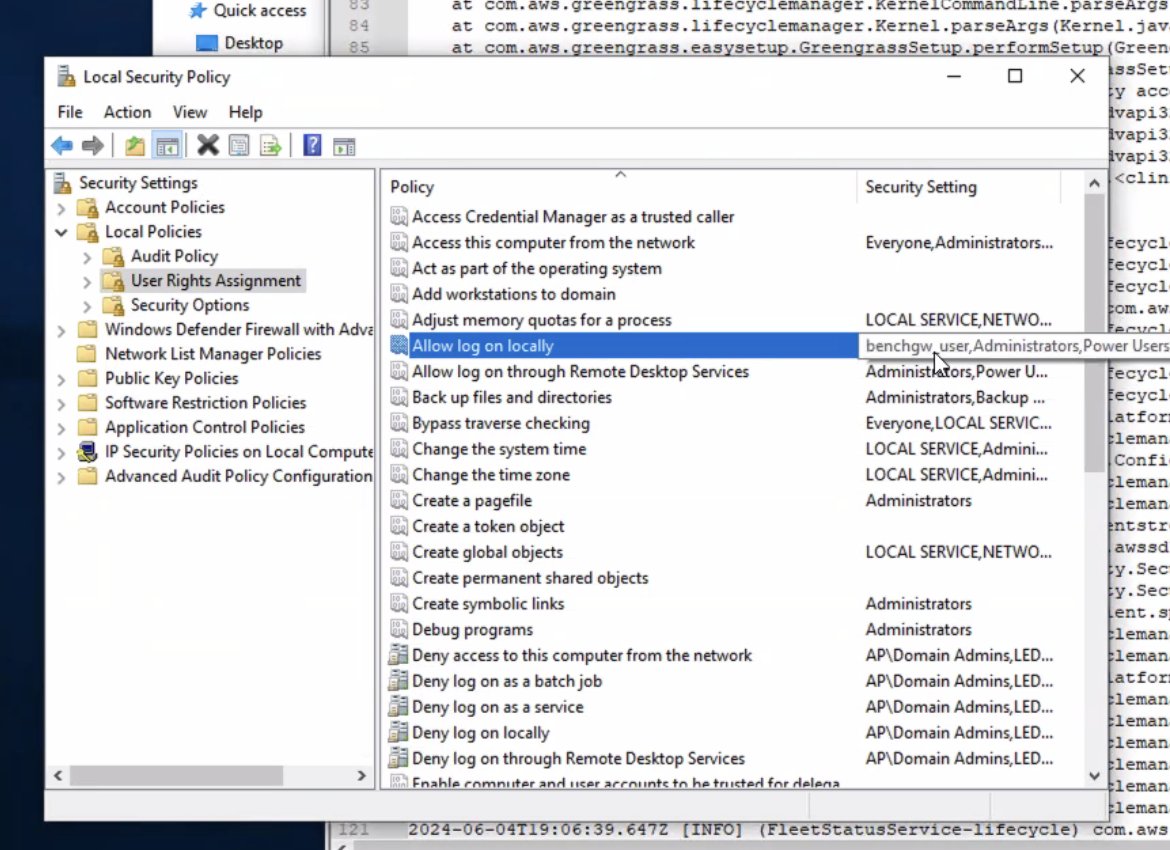Click the Back navigation arrow

pos(62,143)
